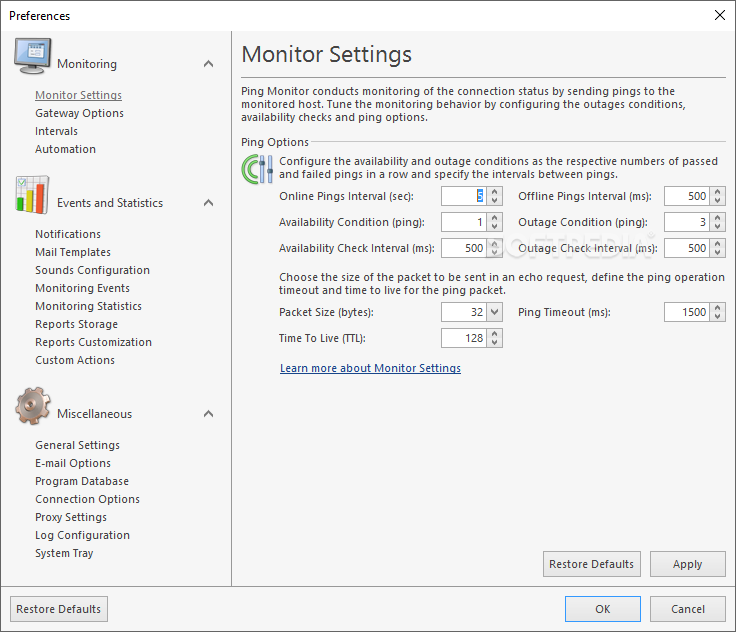This screenshot has height=632, width=736.
Task: Click the Availability Check Interval input field
Action: coord(463,248)
